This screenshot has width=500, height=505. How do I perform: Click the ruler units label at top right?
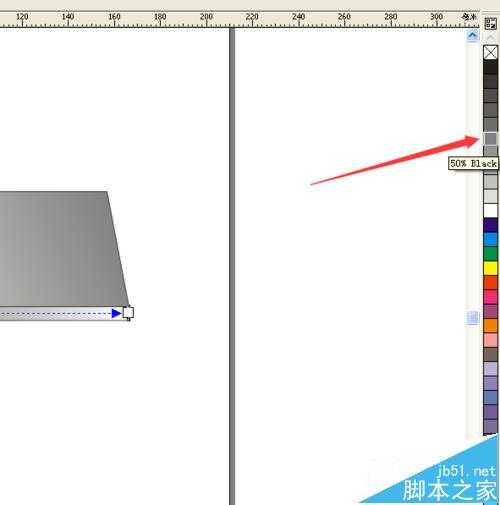pyautogui.click(x=469, y=17)
